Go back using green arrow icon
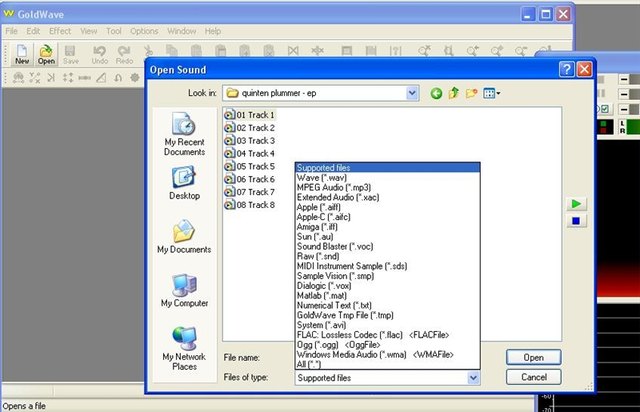640x412 pixels. click(x=436, y=94)
